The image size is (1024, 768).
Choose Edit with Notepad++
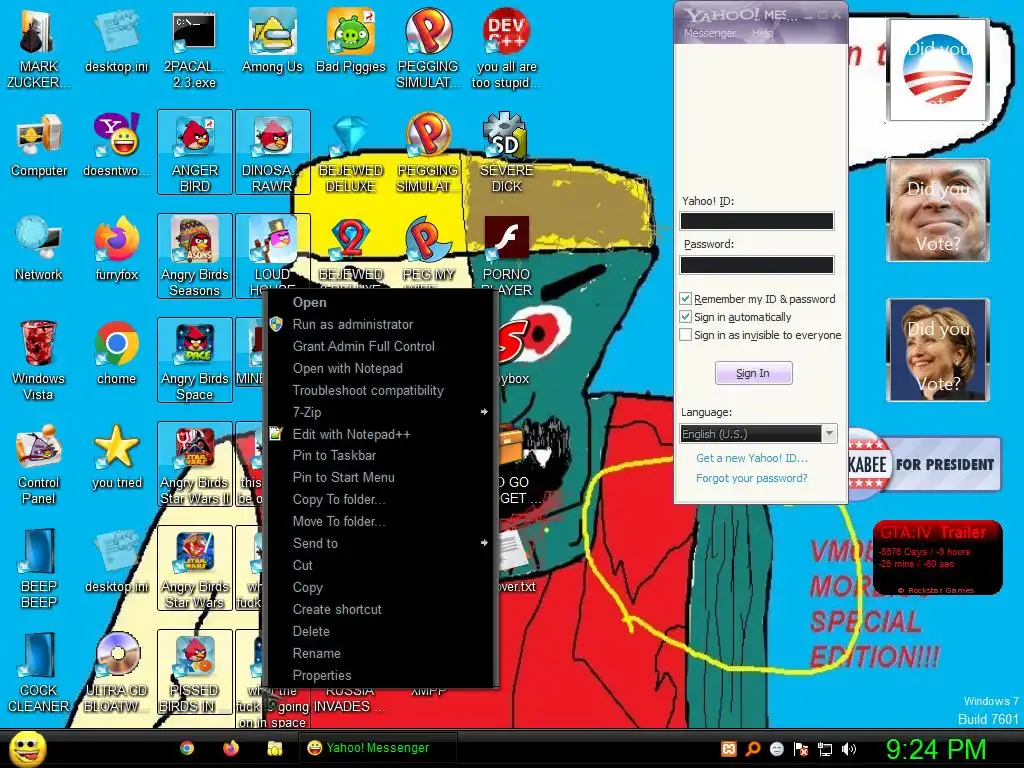[381, 434]
